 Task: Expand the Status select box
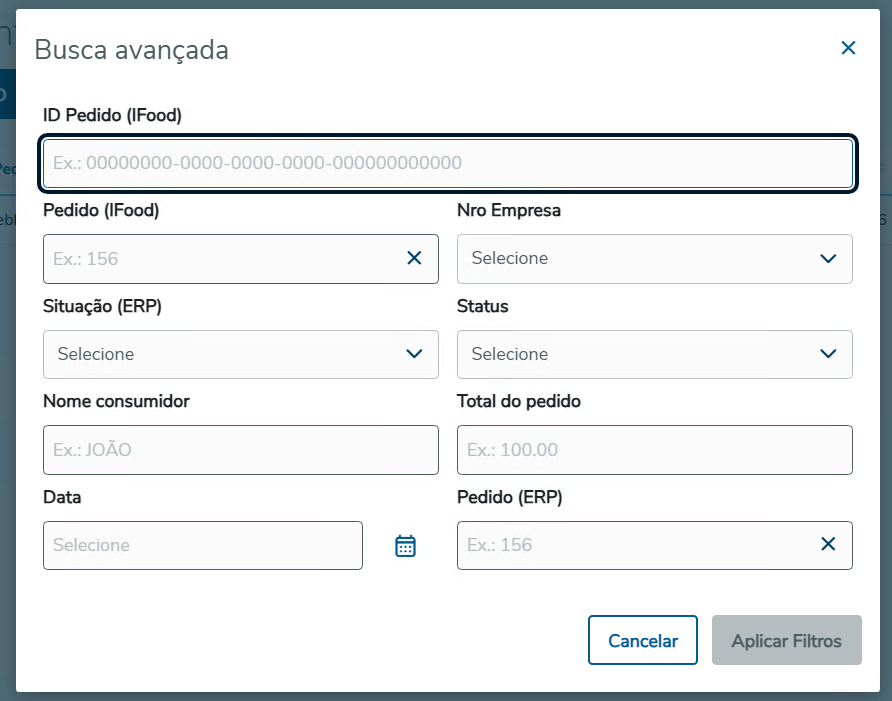tap(654, 354)
